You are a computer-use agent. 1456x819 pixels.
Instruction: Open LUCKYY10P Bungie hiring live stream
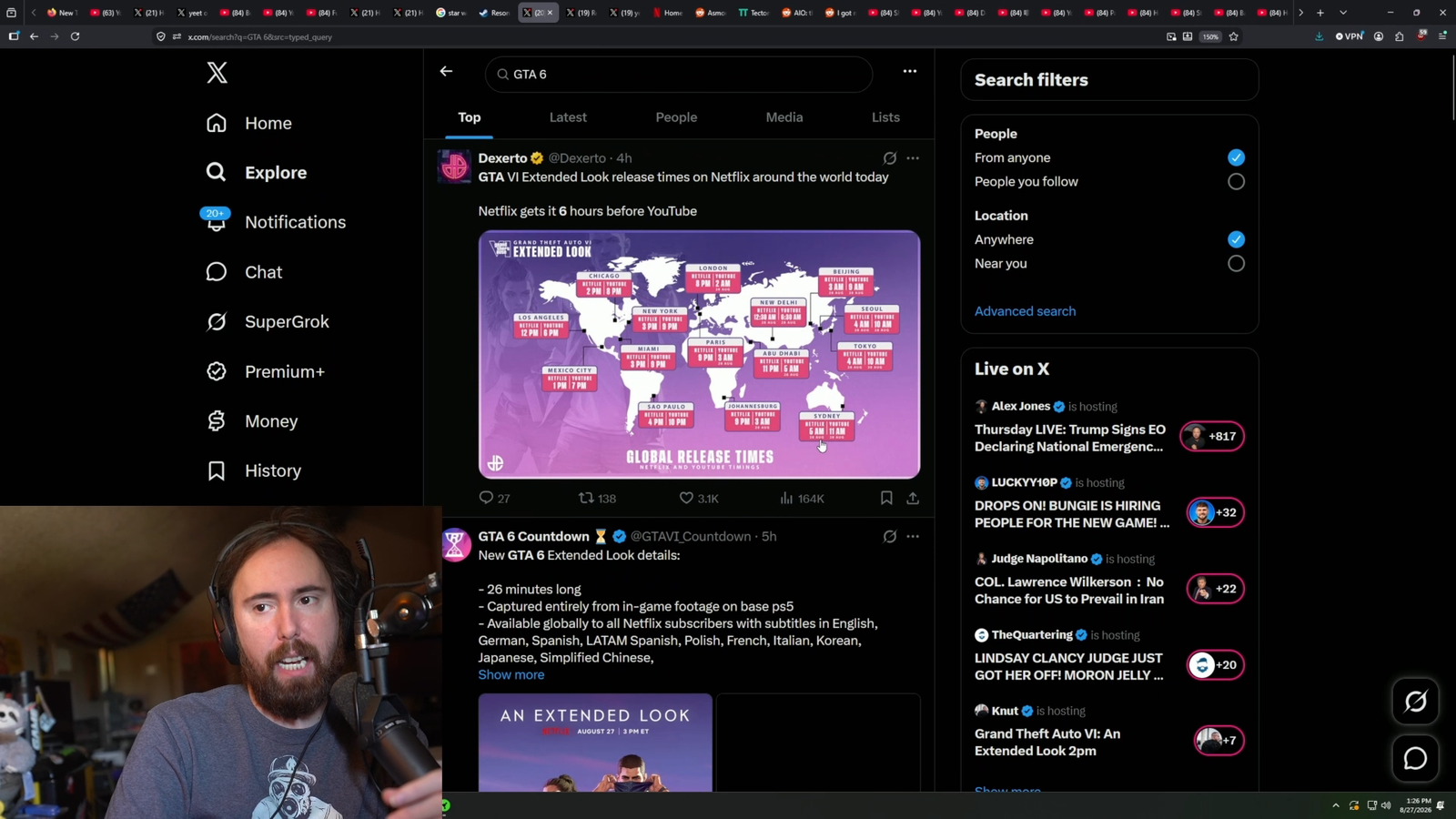click(1072, 514)
